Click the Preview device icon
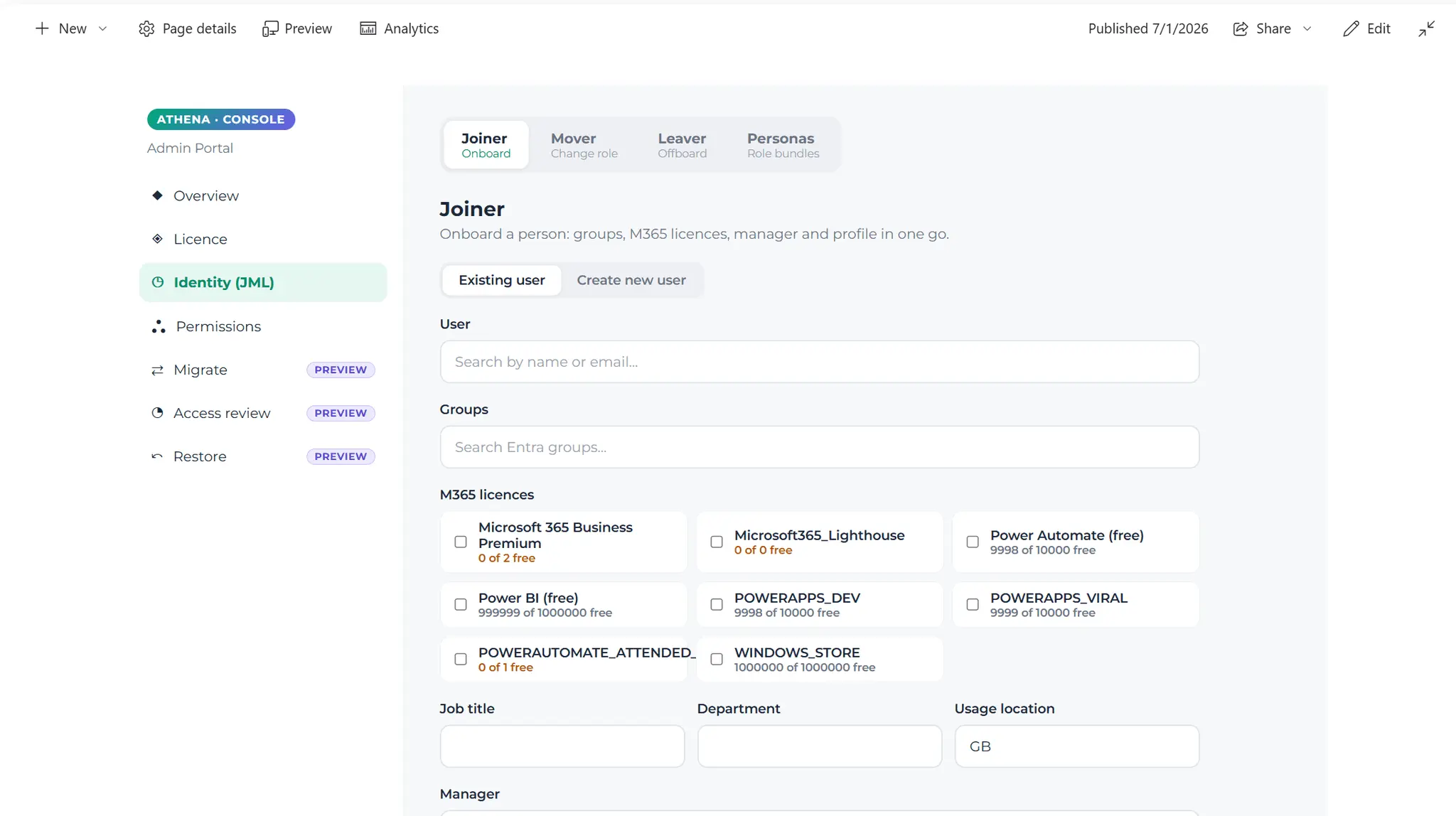The width and height of the screenshot is (1456, 816). click(269, 28)
